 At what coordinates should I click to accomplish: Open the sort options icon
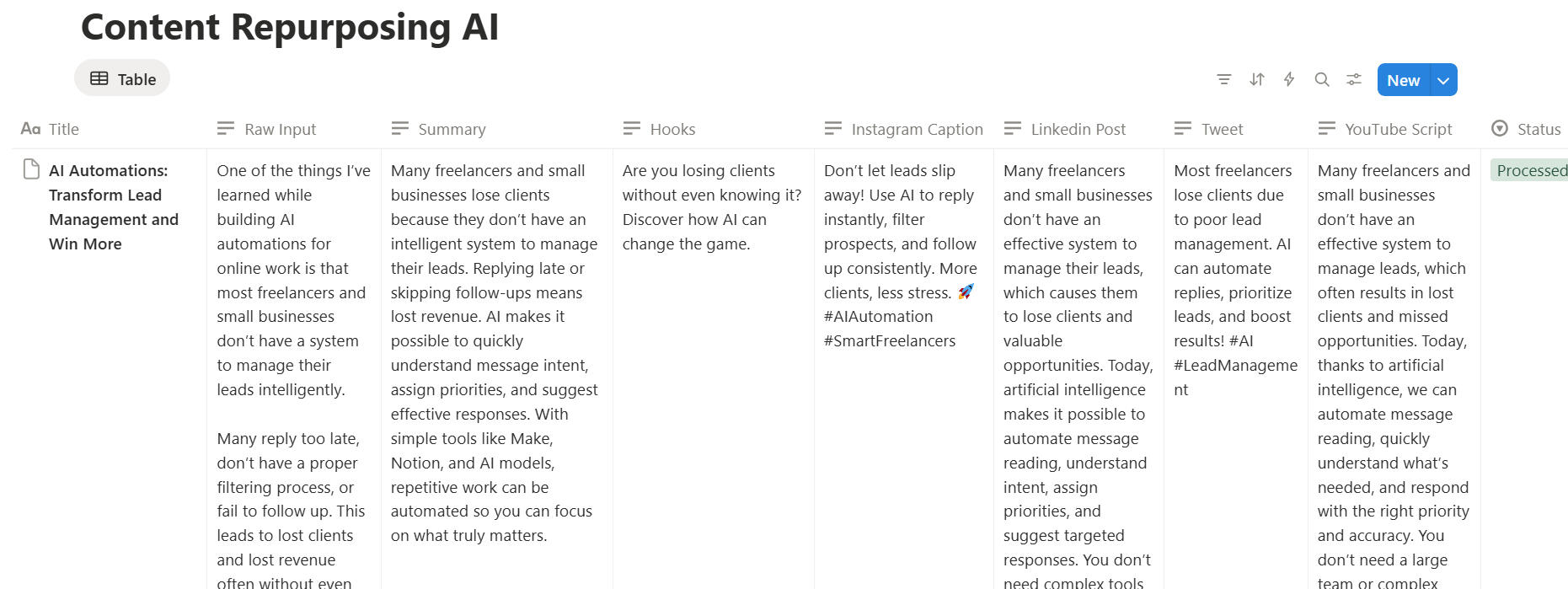tap(1256, 79)
